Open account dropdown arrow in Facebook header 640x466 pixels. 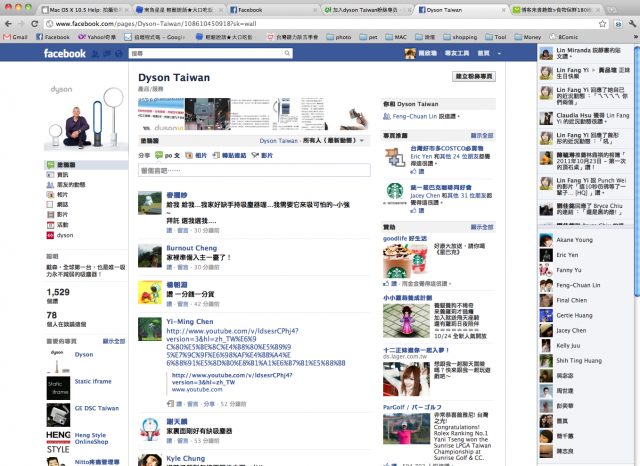click(x=499, y=53)
